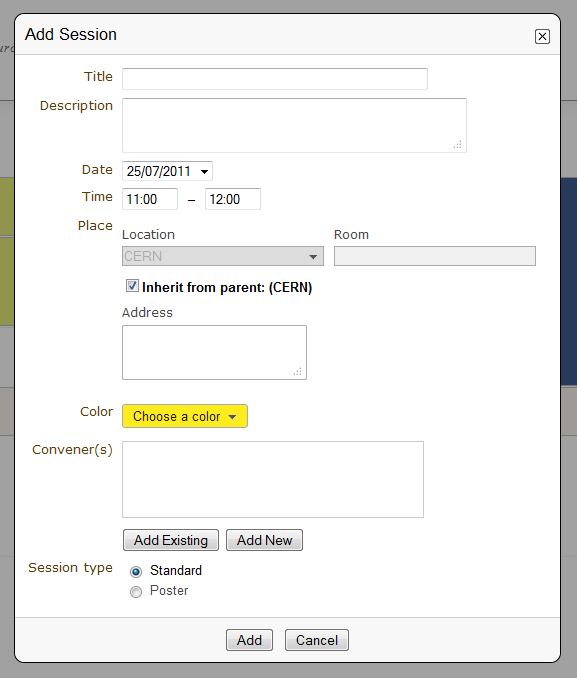Uncheck Inherit from parent checkbox
This screenshot has width=577, height=678.
pos(132,286)
